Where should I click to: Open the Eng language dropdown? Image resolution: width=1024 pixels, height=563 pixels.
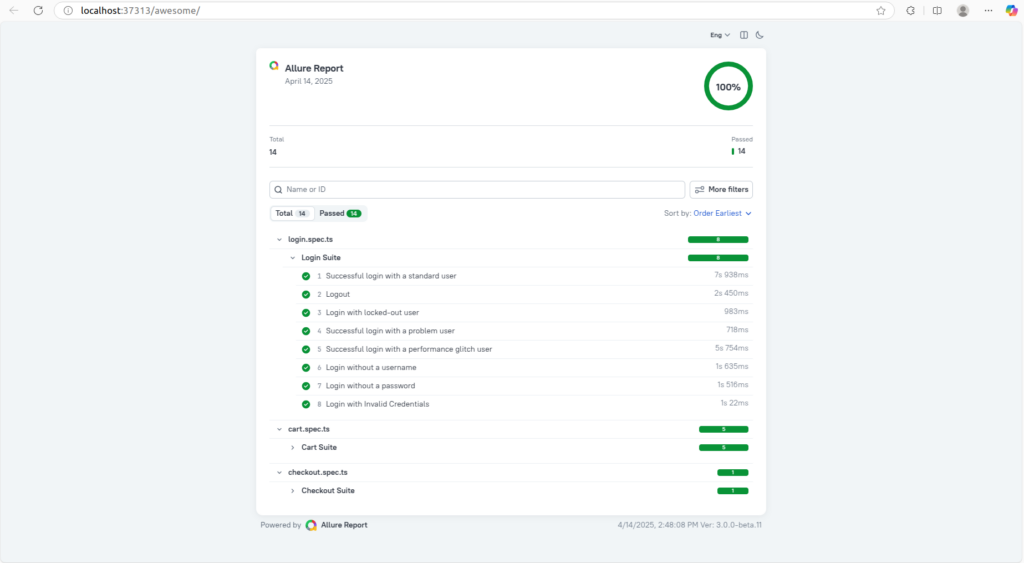click(720, 35)
